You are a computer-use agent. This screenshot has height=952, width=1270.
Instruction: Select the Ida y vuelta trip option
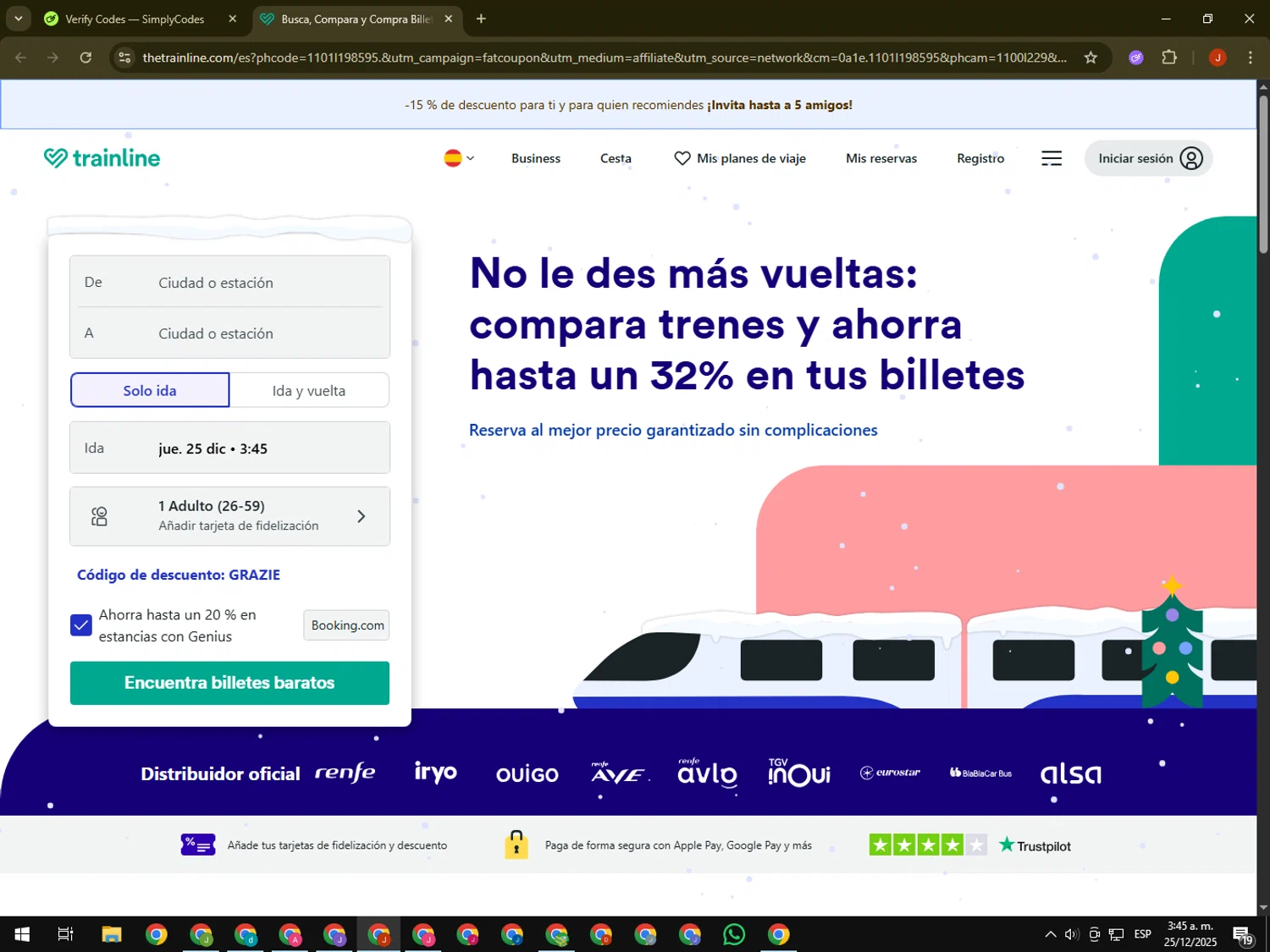click(x=309, y=390)
